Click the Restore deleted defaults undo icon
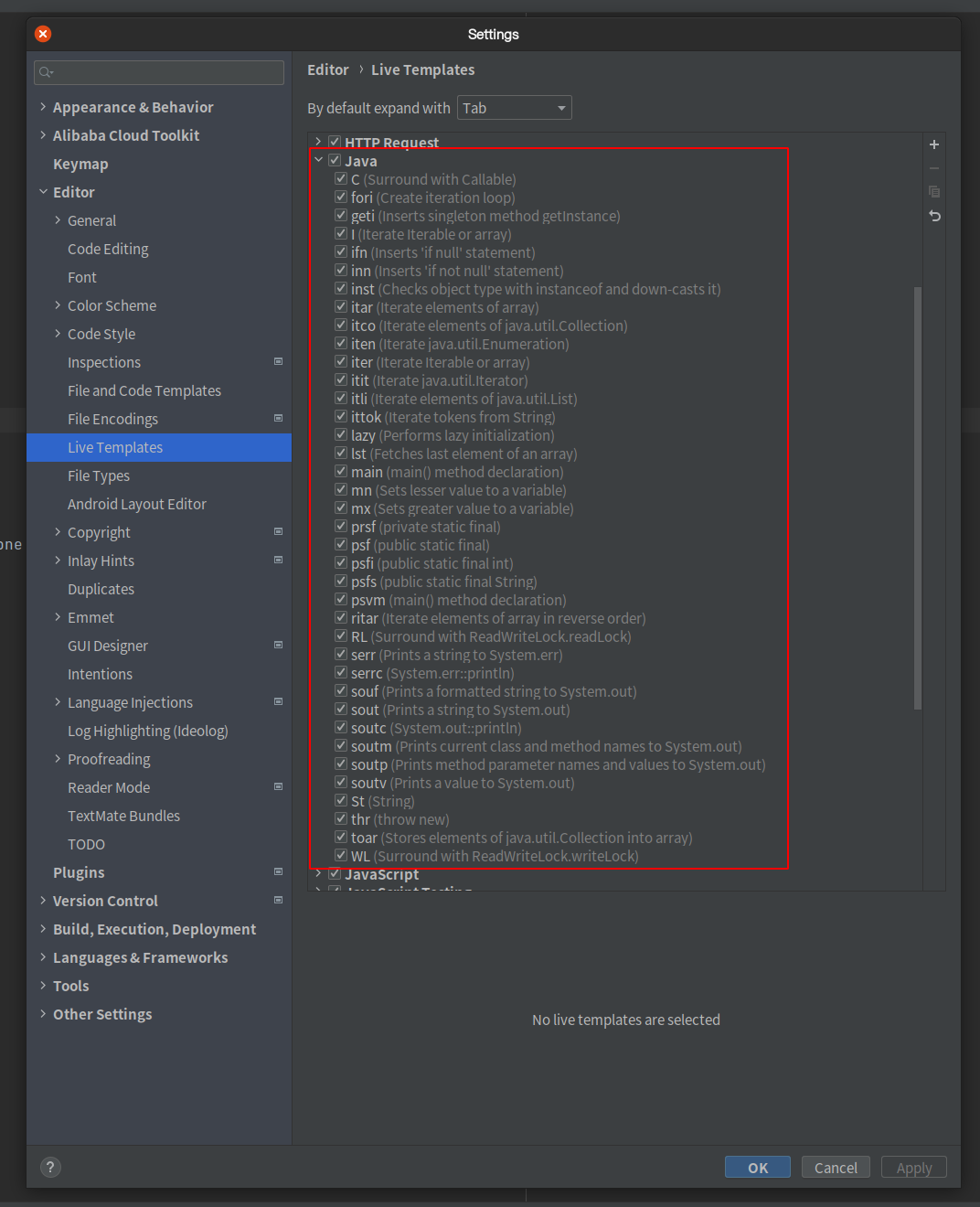The height and width of the screenshot is (1207, 980). 934,216
